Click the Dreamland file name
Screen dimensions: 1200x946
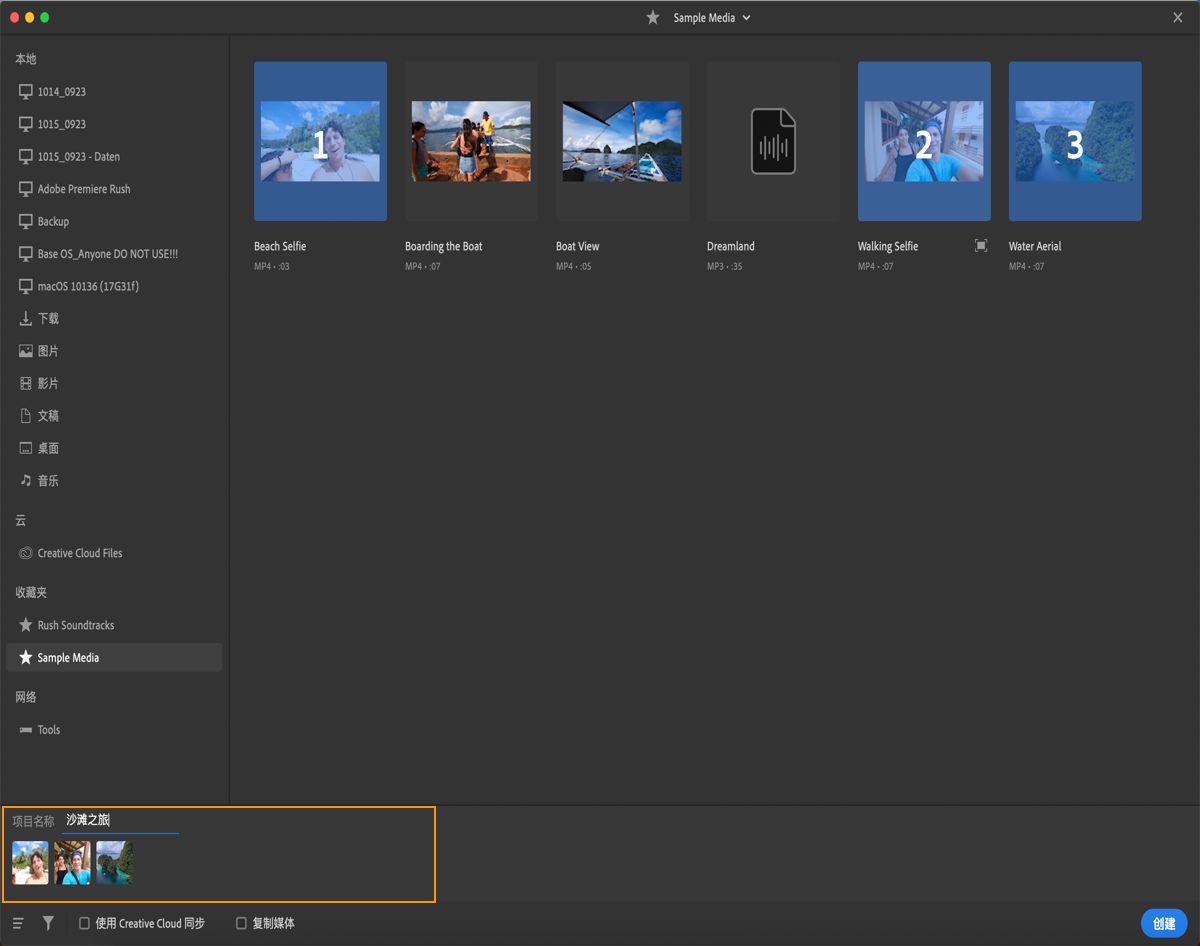731,246
